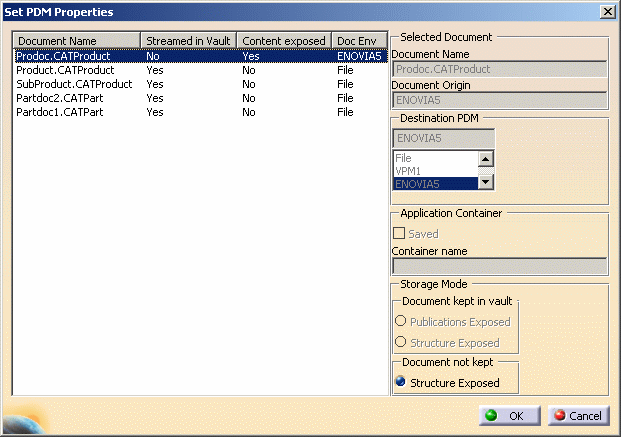
Task: Click the Destination PDM ENOVIA5 text field
Action: tap(444, 138)
